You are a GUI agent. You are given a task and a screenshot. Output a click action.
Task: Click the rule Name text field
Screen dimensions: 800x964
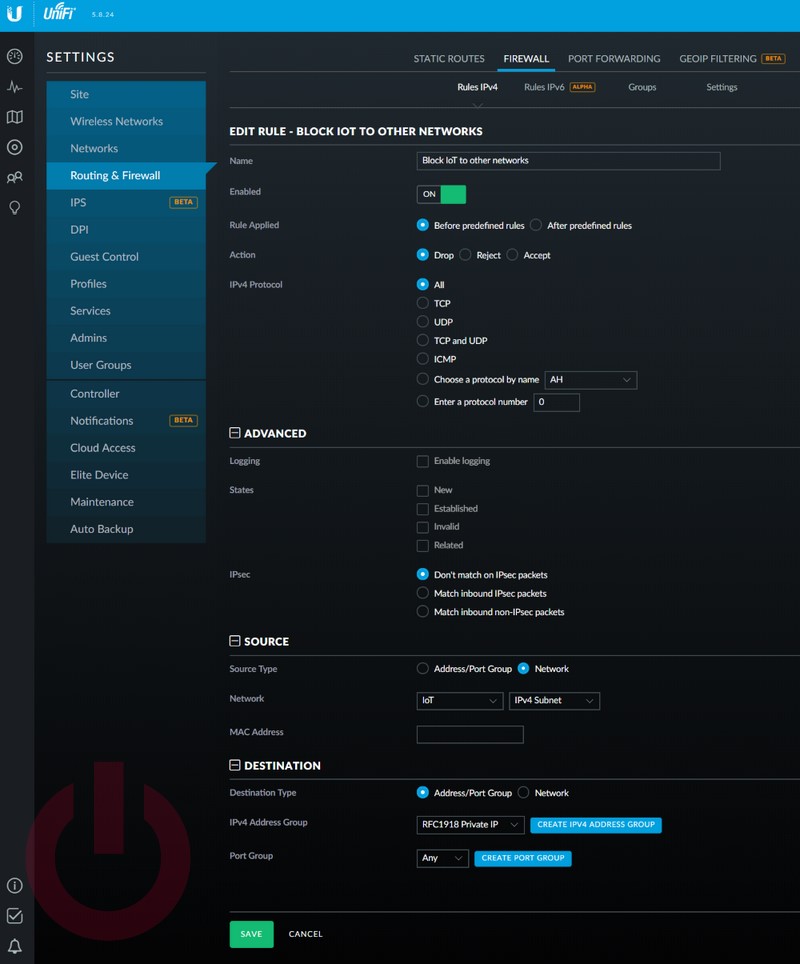click(x=568, y=161)
